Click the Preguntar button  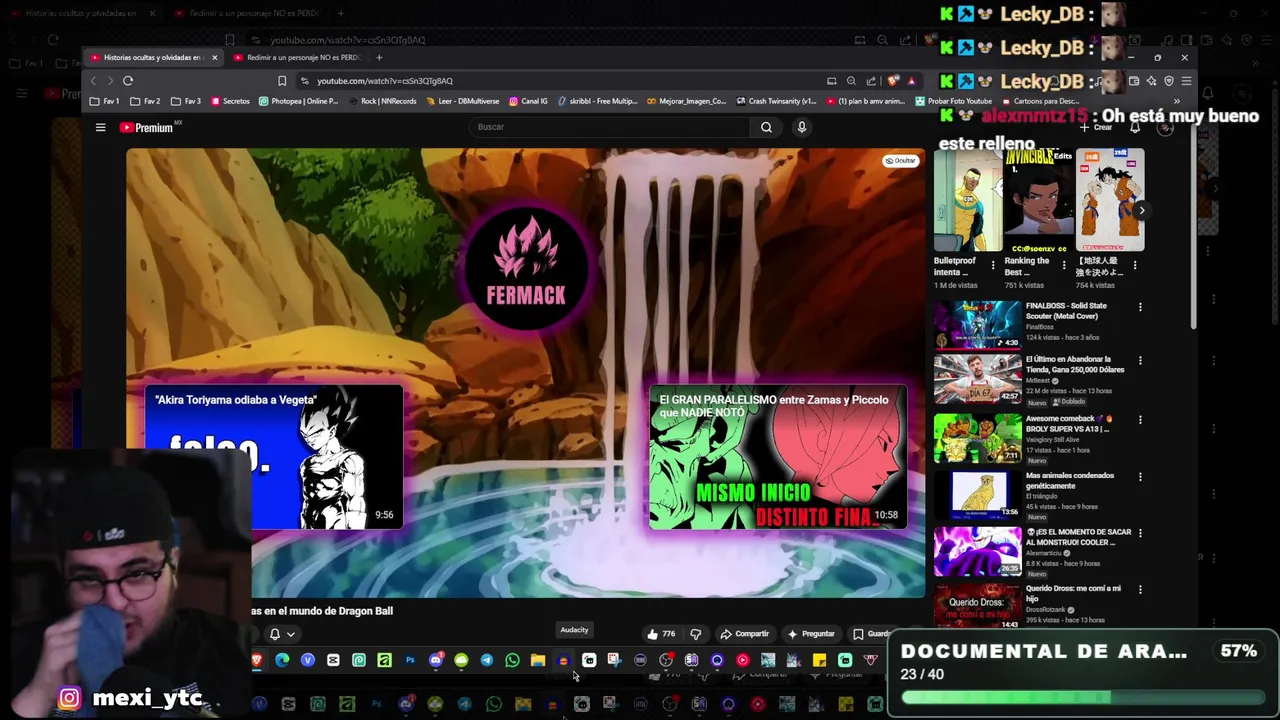tap(811, 634)
